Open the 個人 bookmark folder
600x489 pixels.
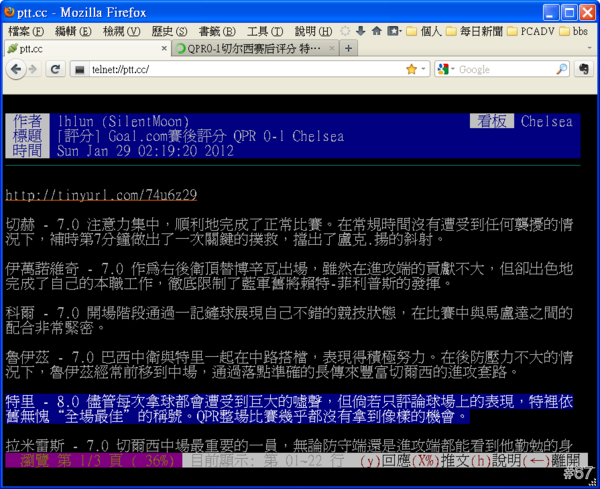(x=424, y=31)
